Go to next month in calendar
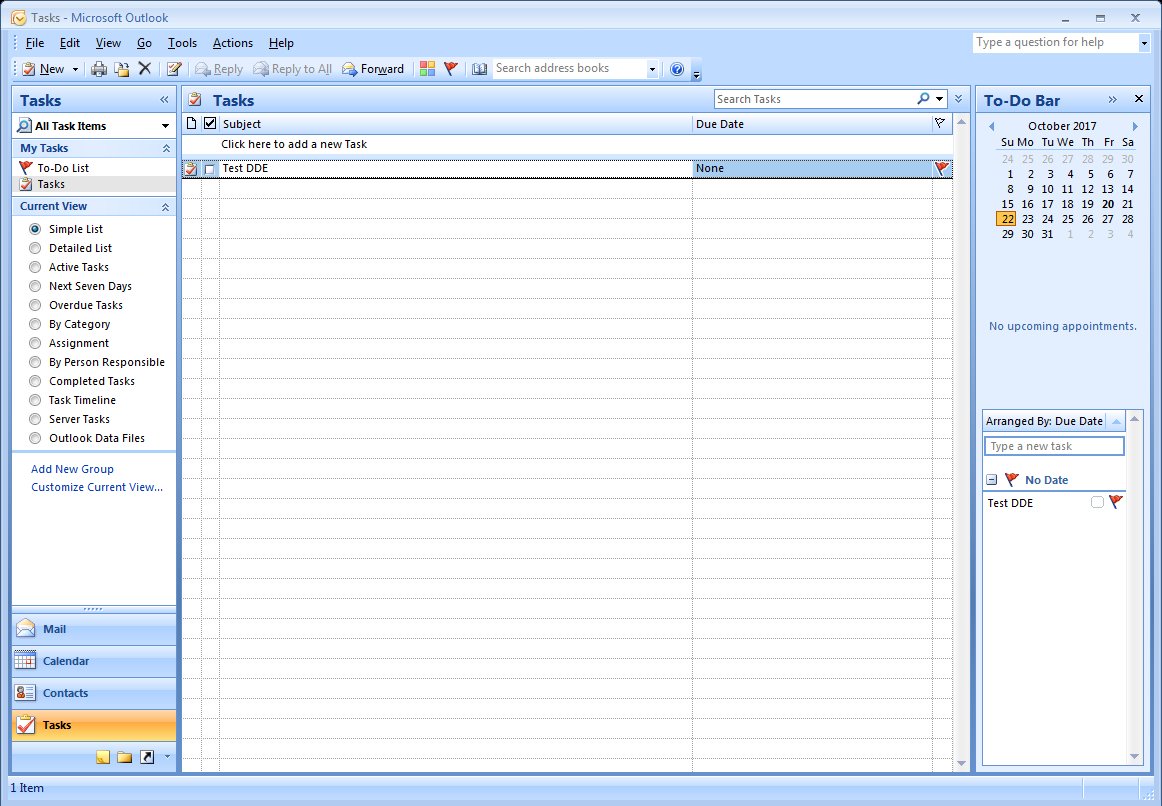This screenshot has width=1162, height=806. point(1135,126)
